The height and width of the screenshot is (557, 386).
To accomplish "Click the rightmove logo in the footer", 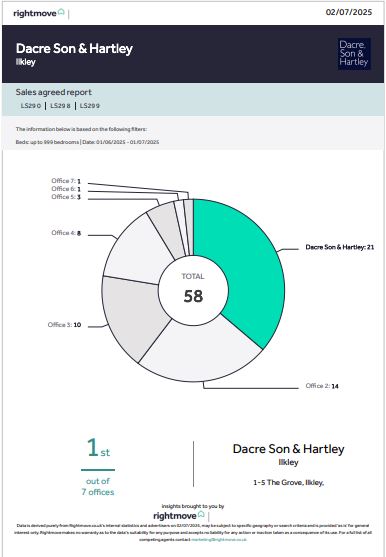I will pos(179,515).
